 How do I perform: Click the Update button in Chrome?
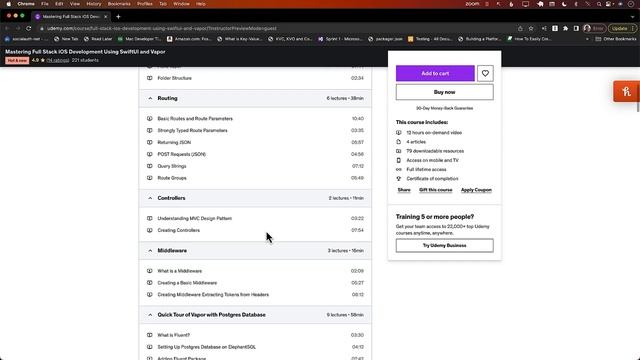point(622,29)
